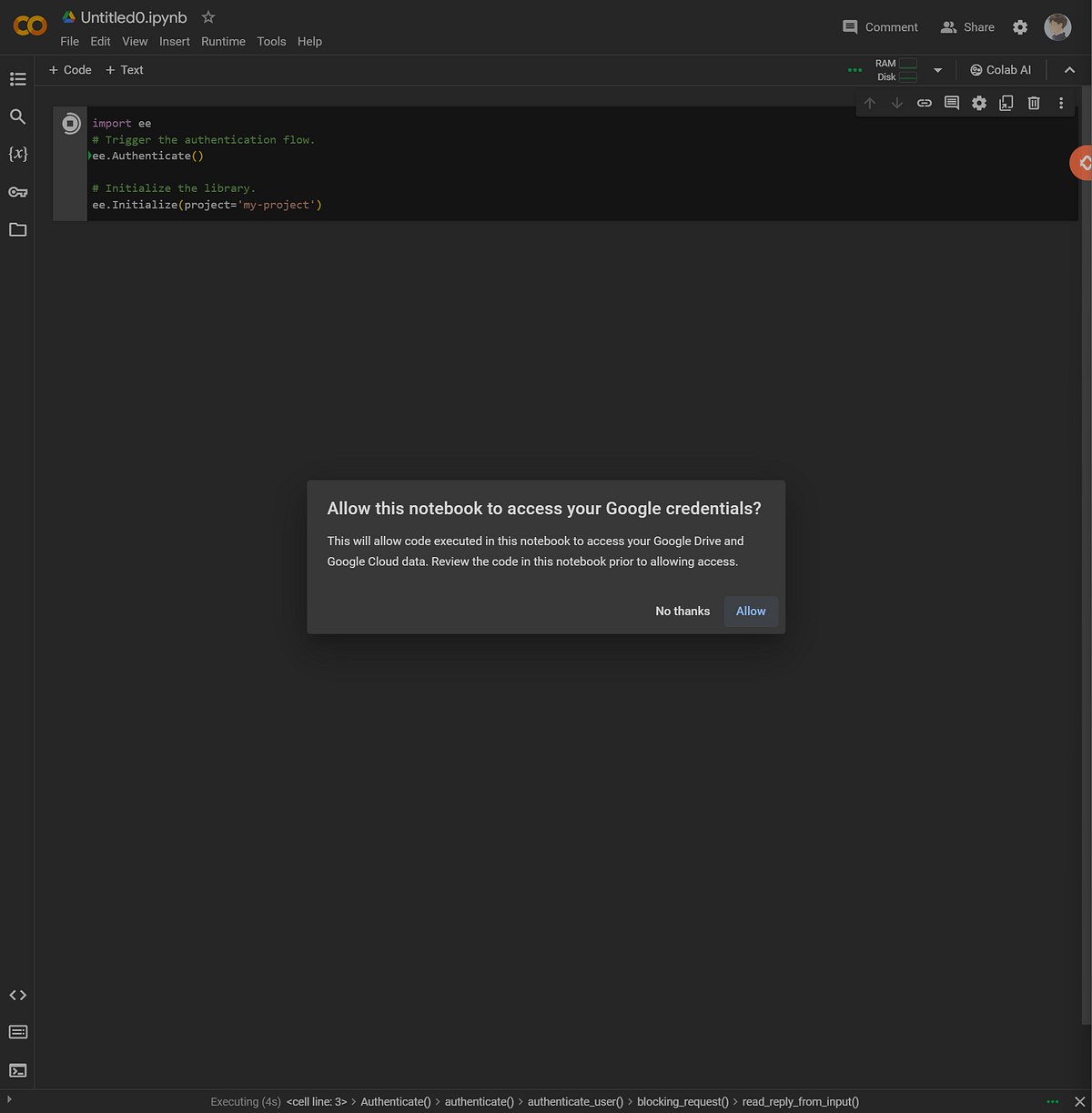
Task: Collapse the notebook header
Action: tap(1069, 69)
